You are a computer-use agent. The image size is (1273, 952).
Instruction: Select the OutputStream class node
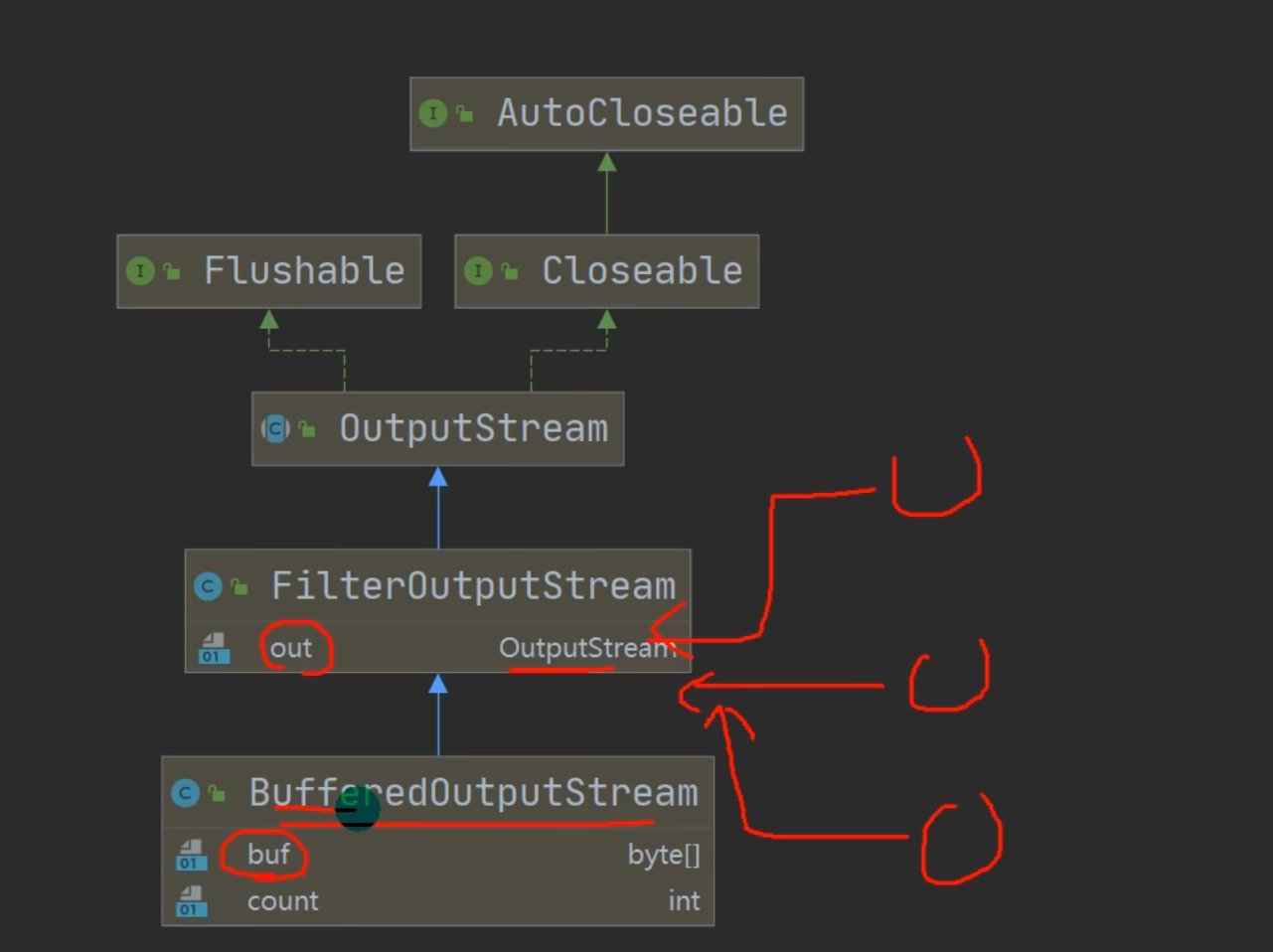pyautogui.click(x=473, y=428)
